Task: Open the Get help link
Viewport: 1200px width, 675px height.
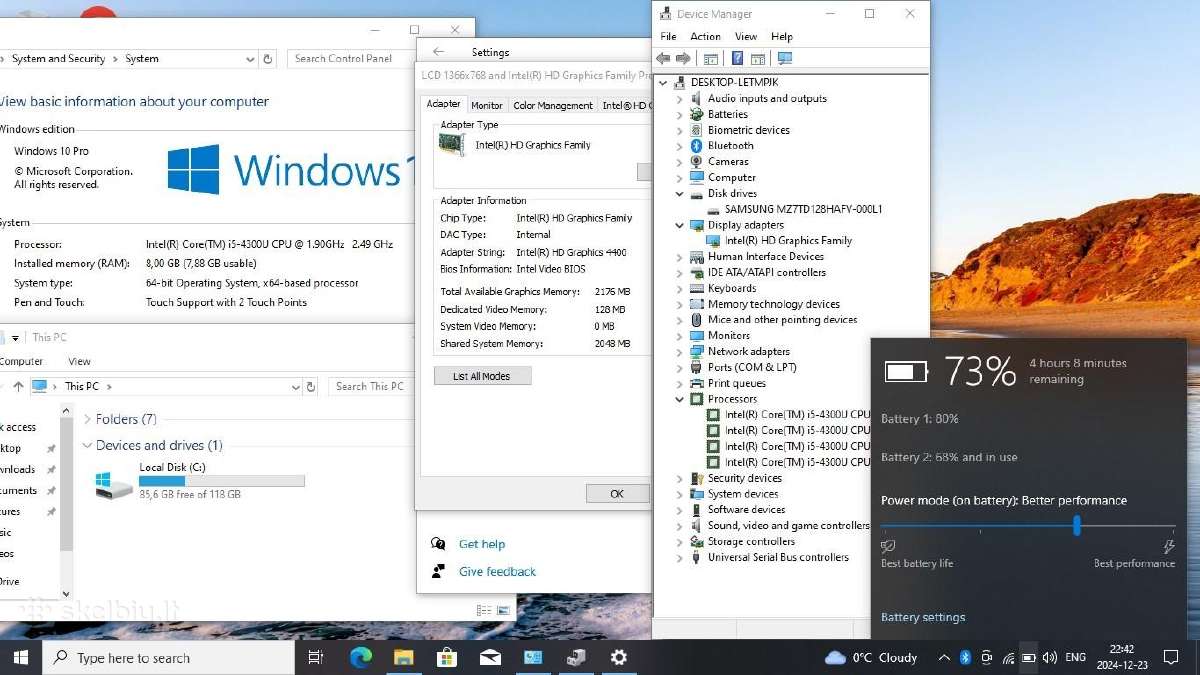Action: [482, 544]
